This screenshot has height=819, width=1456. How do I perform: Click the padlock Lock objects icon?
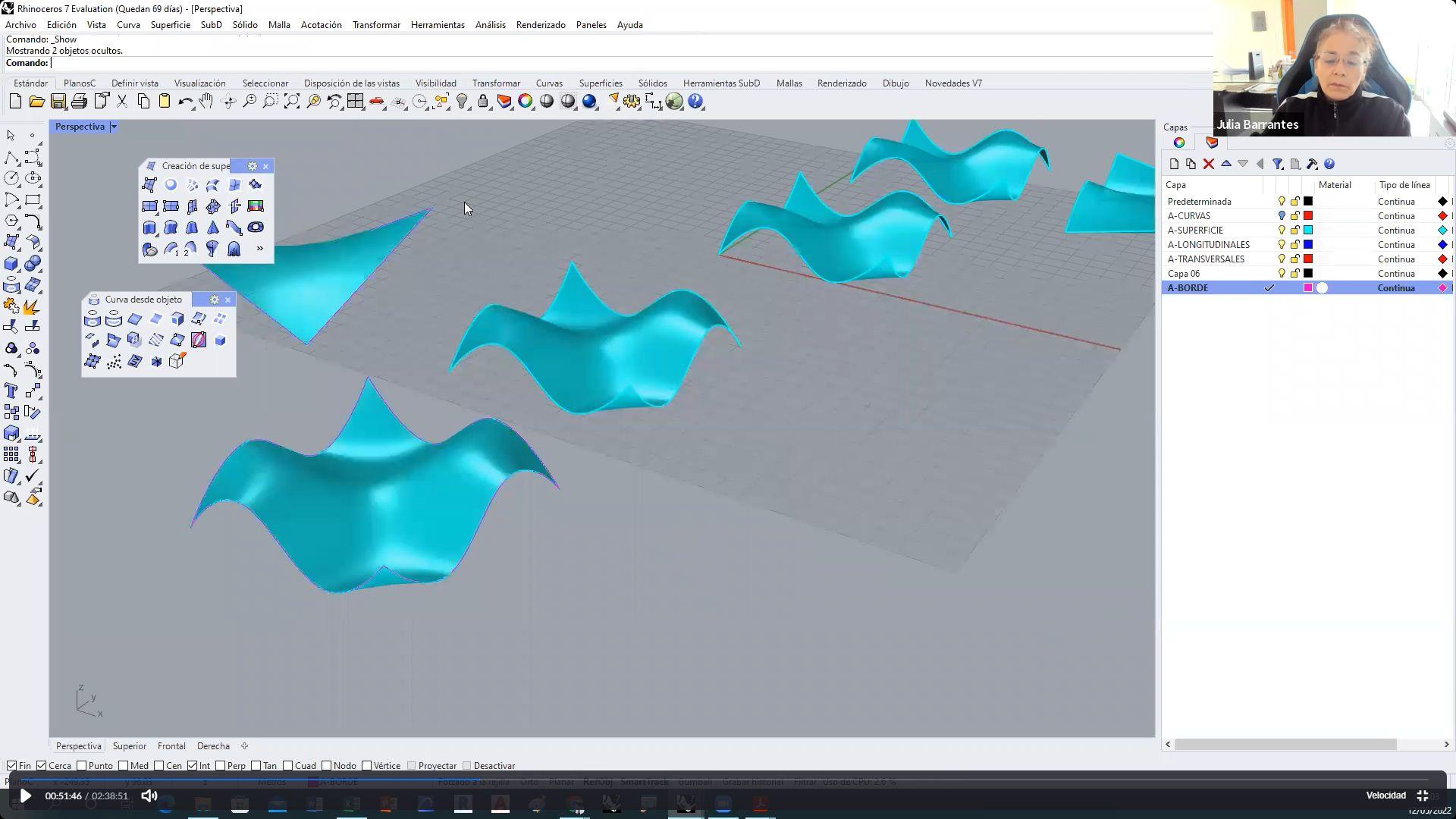coord(483,102)
